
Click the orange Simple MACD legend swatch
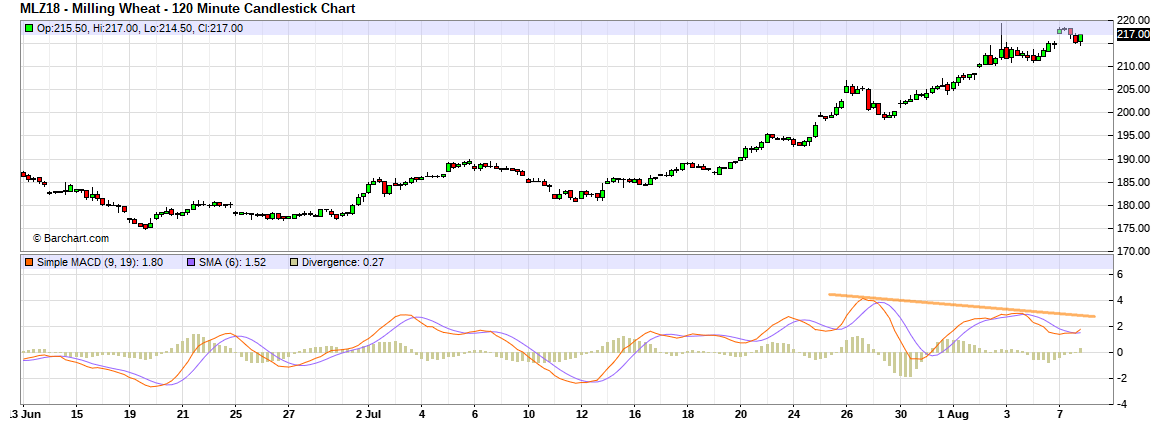pyautogui.click(x=28, y=262)
